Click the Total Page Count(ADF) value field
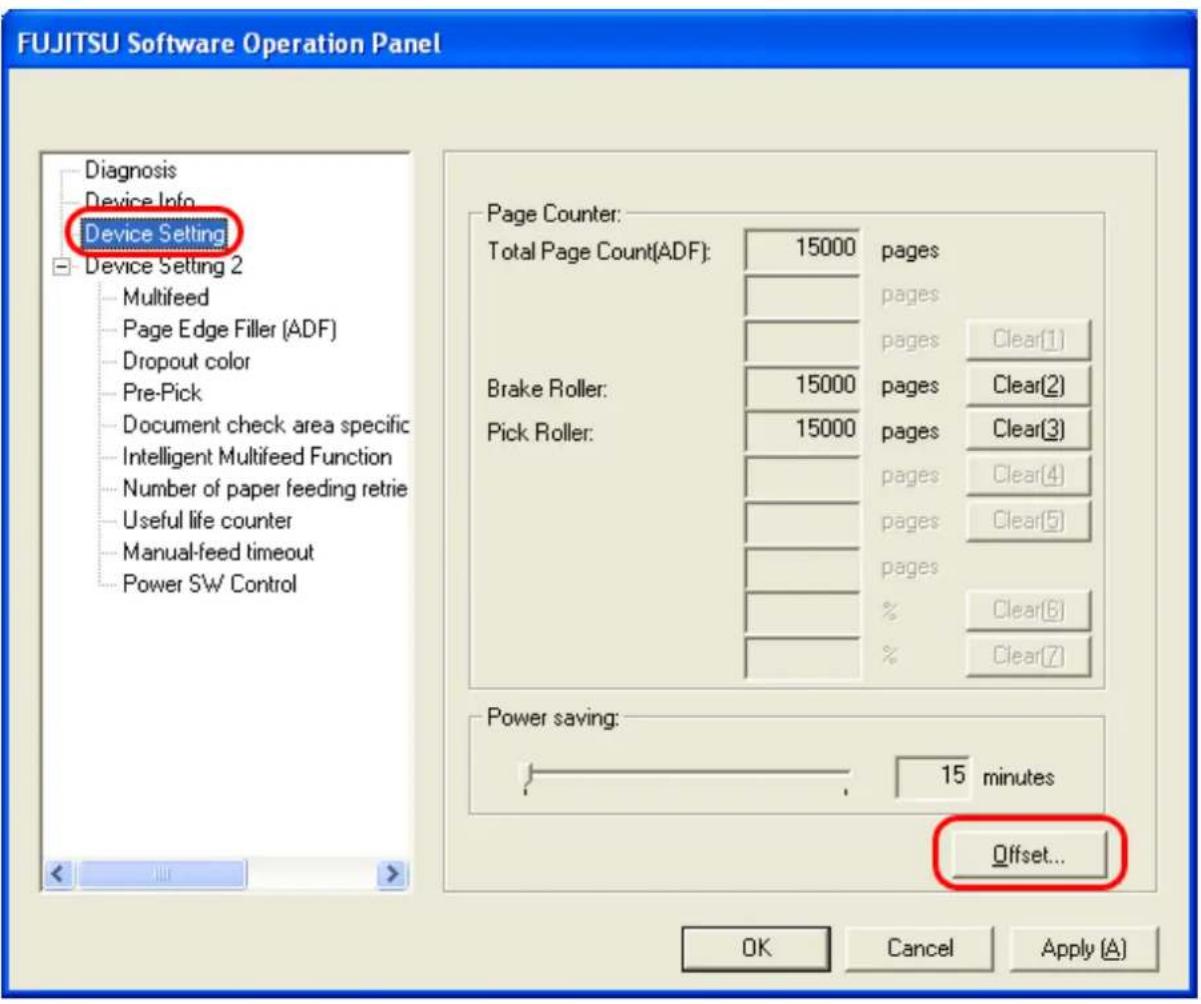The image size is (1201, 1004). tap(803, 250)
